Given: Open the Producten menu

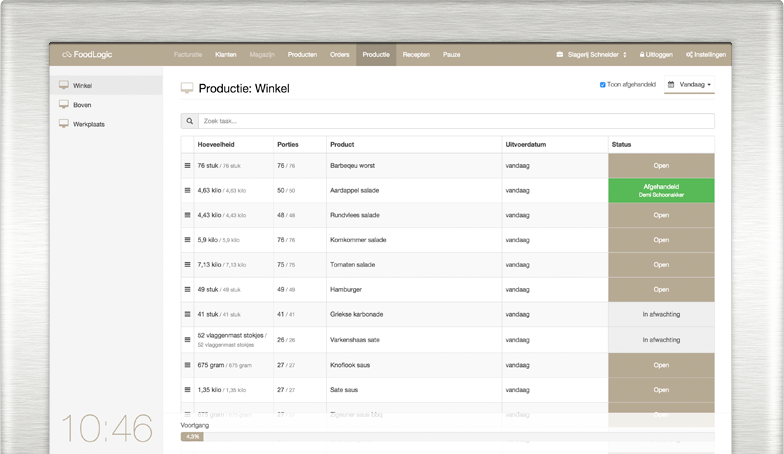Looking at the screenshot, I should [302, 54].
